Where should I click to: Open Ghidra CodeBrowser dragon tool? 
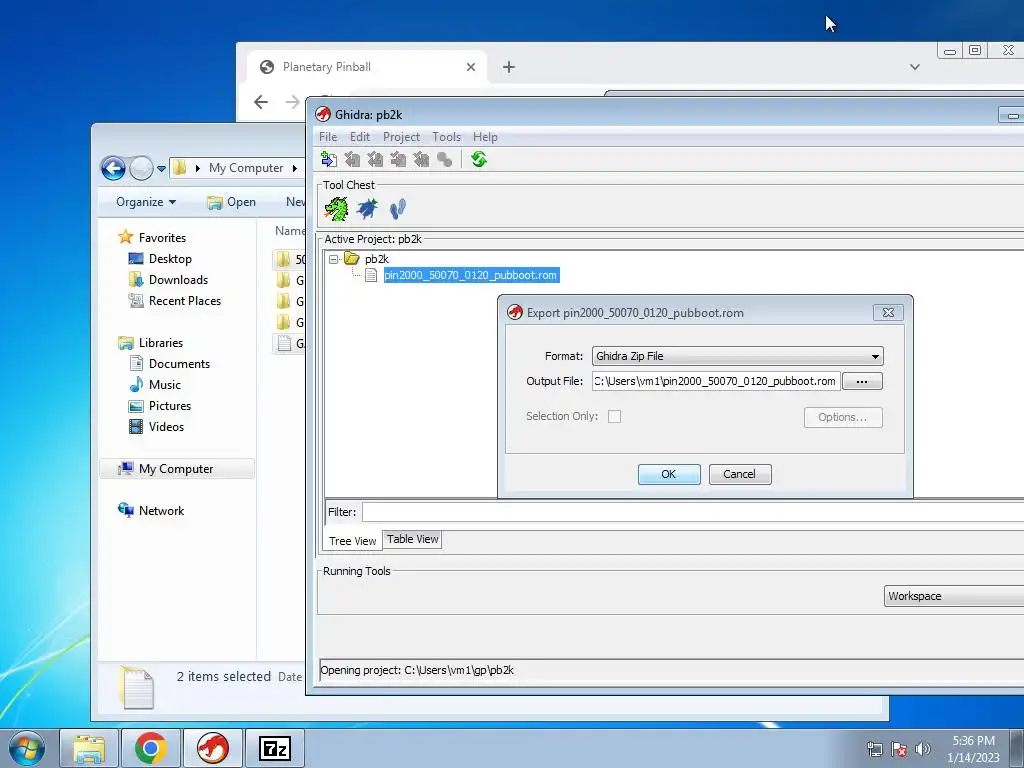(x=336, y=210)
